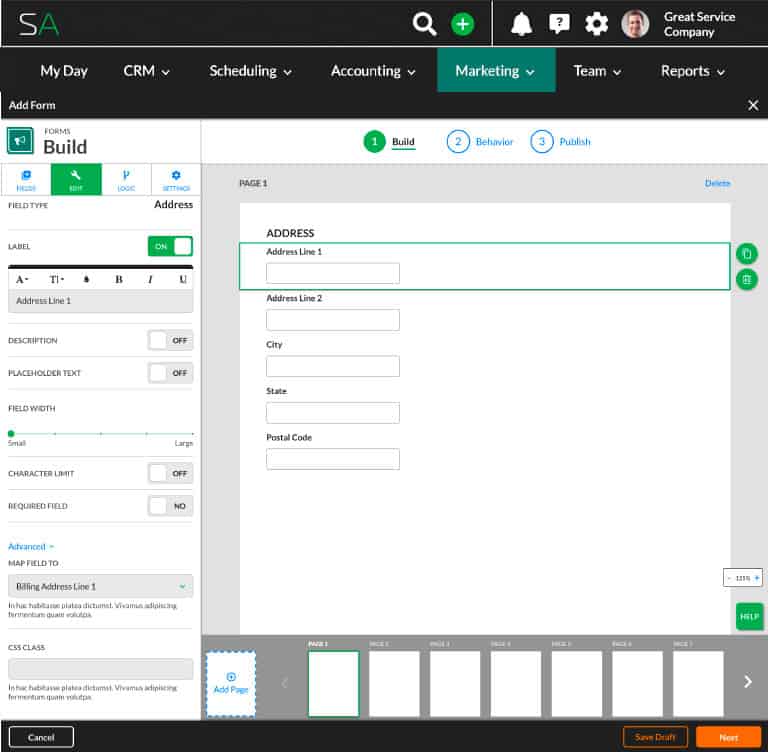Open the search magnifier in header
This screenshot has height=752, width=768.
425,24
